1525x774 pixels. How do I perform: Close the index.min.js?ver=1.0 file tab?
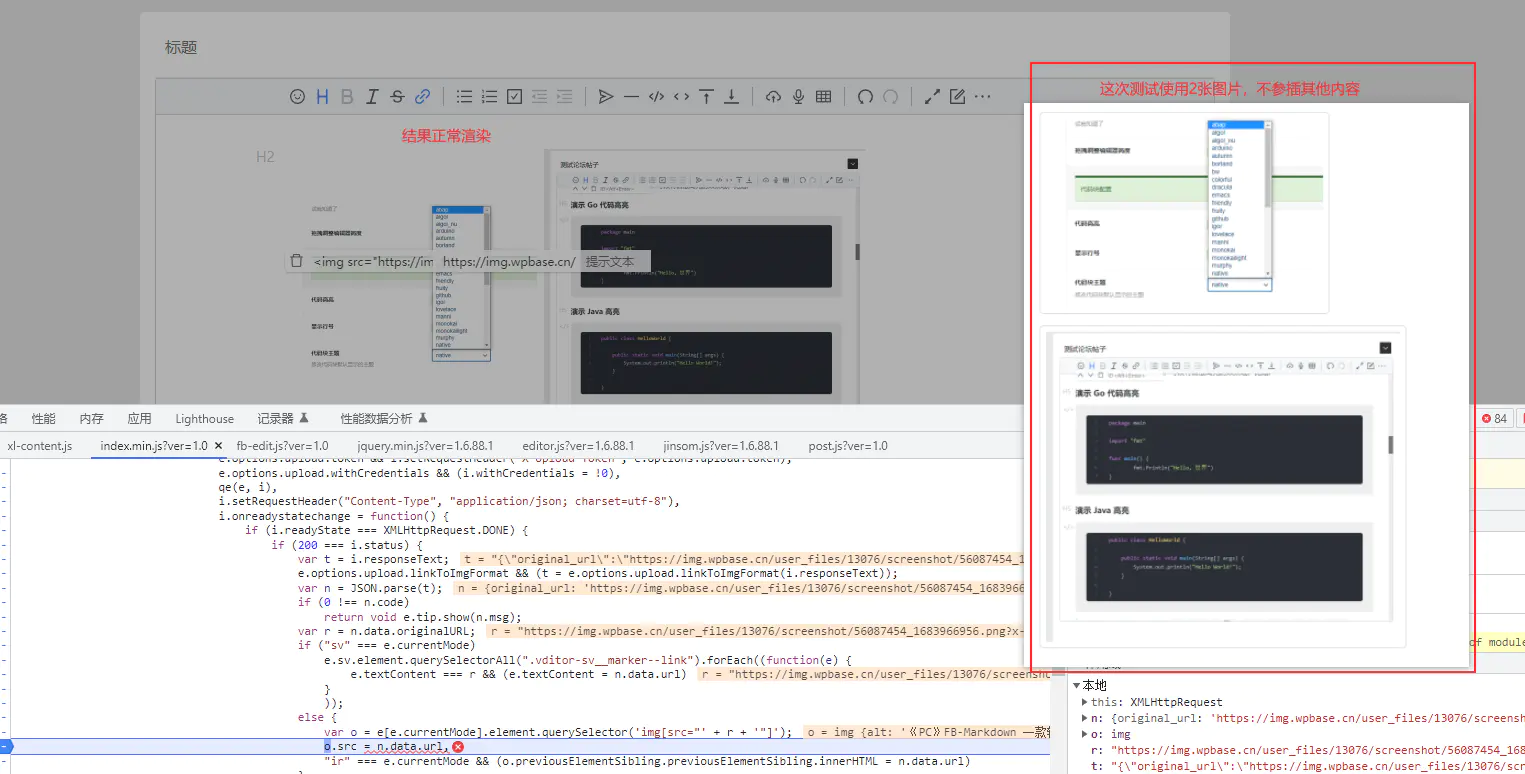(219, 446)
